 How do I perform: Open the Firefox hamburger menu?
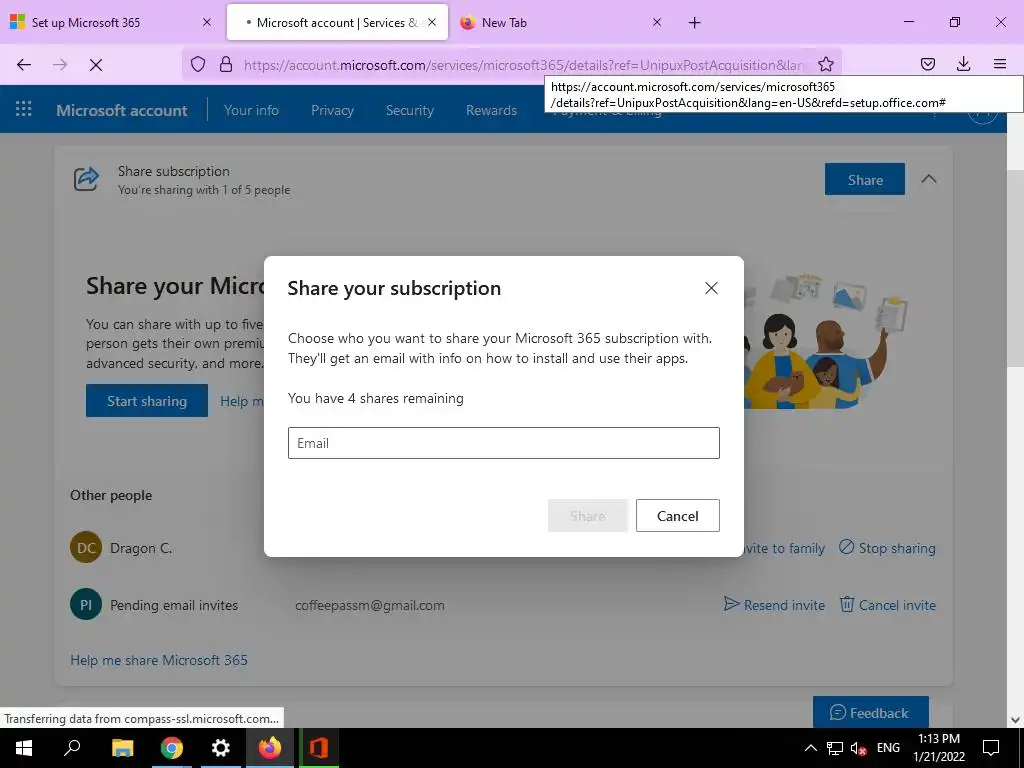(x=1000, y=64)
